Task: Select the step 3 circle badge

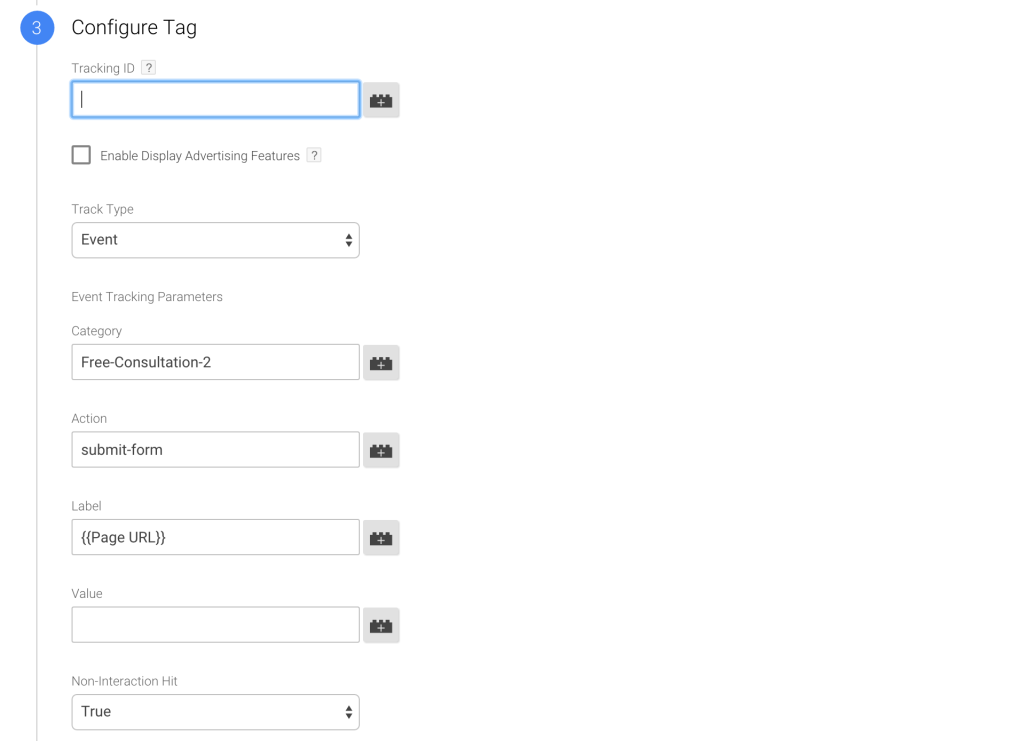Action: click(37, 27)
